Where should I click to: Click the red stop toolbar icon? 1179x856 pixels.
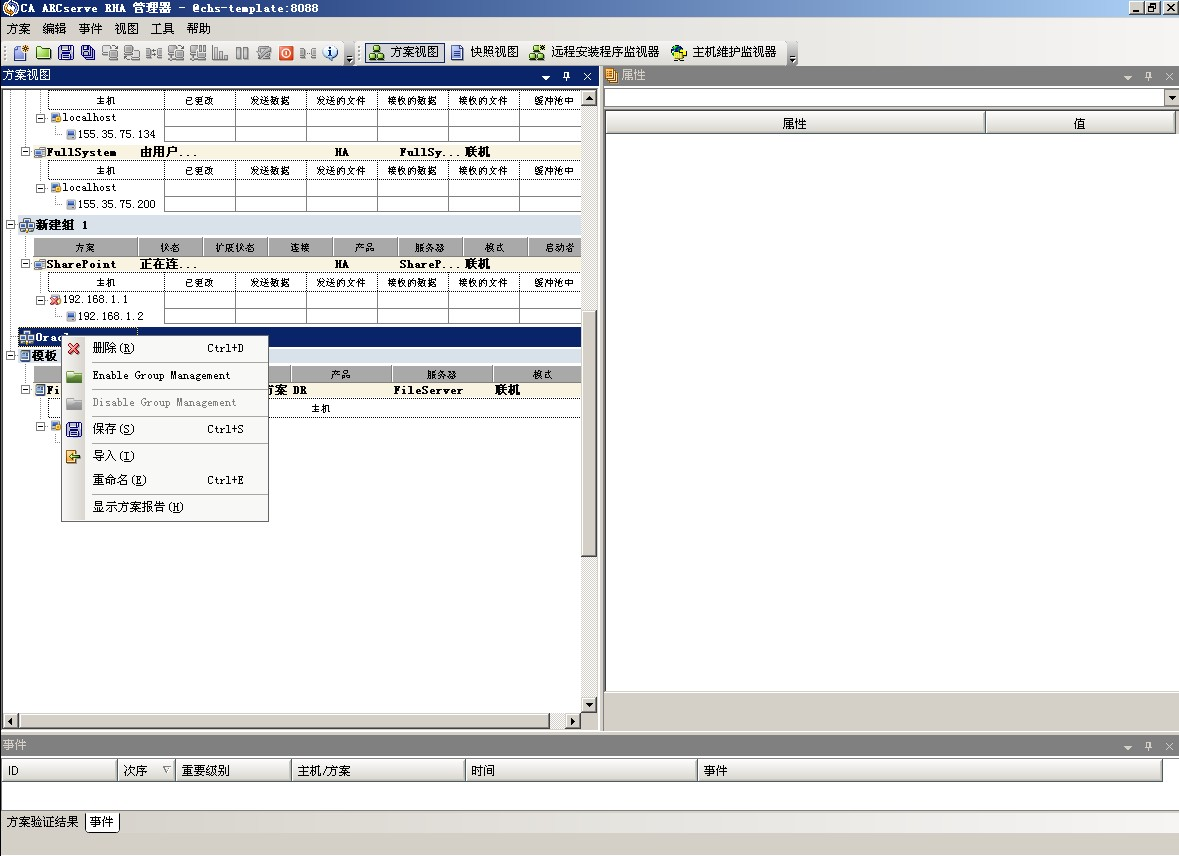[286, 53]
